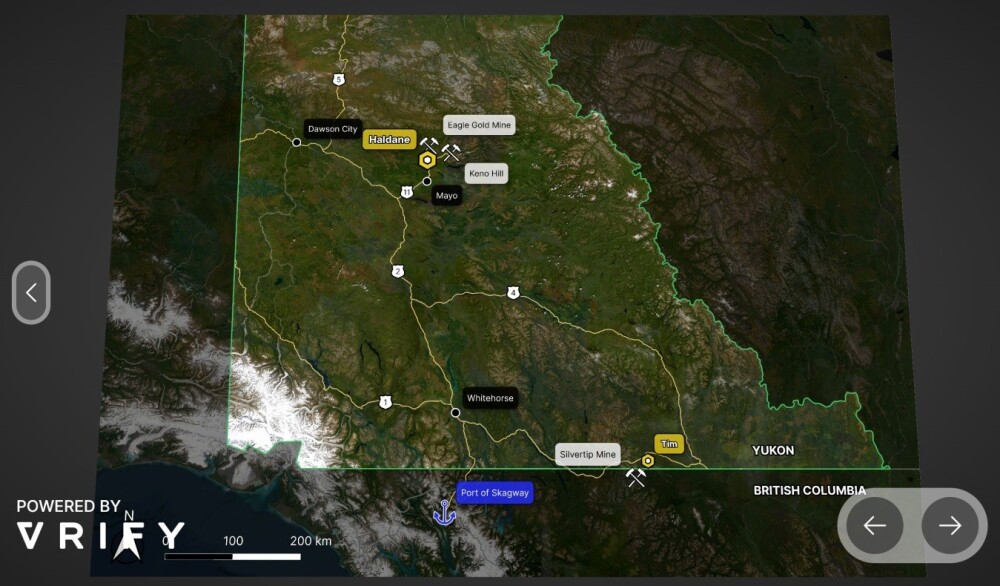Select the Tim project label
This screenshot has width=1000, height=586.
669,444
